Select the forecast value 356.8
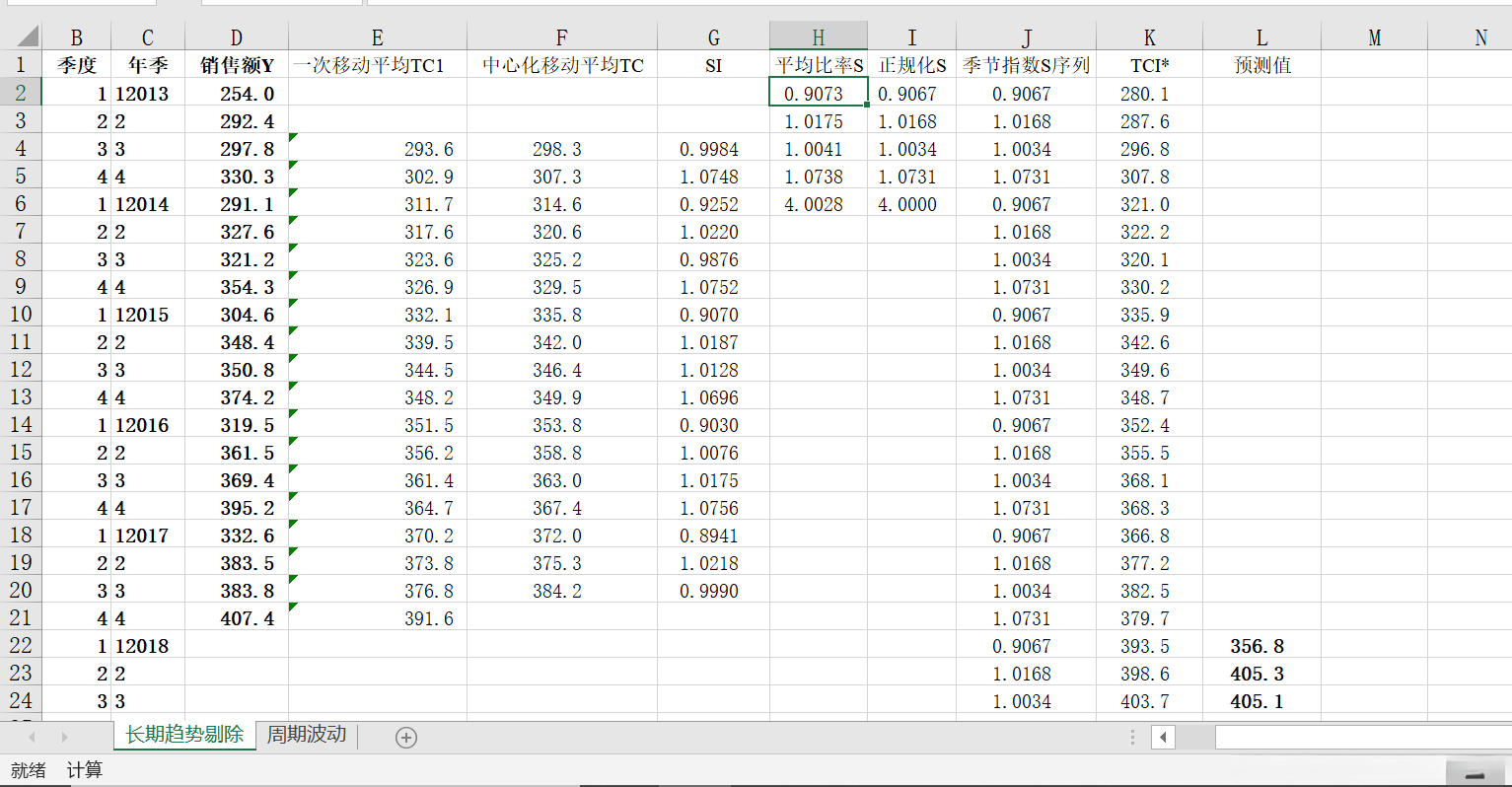Screen dimensions: 1512x787 click(x=1262, y=645)
